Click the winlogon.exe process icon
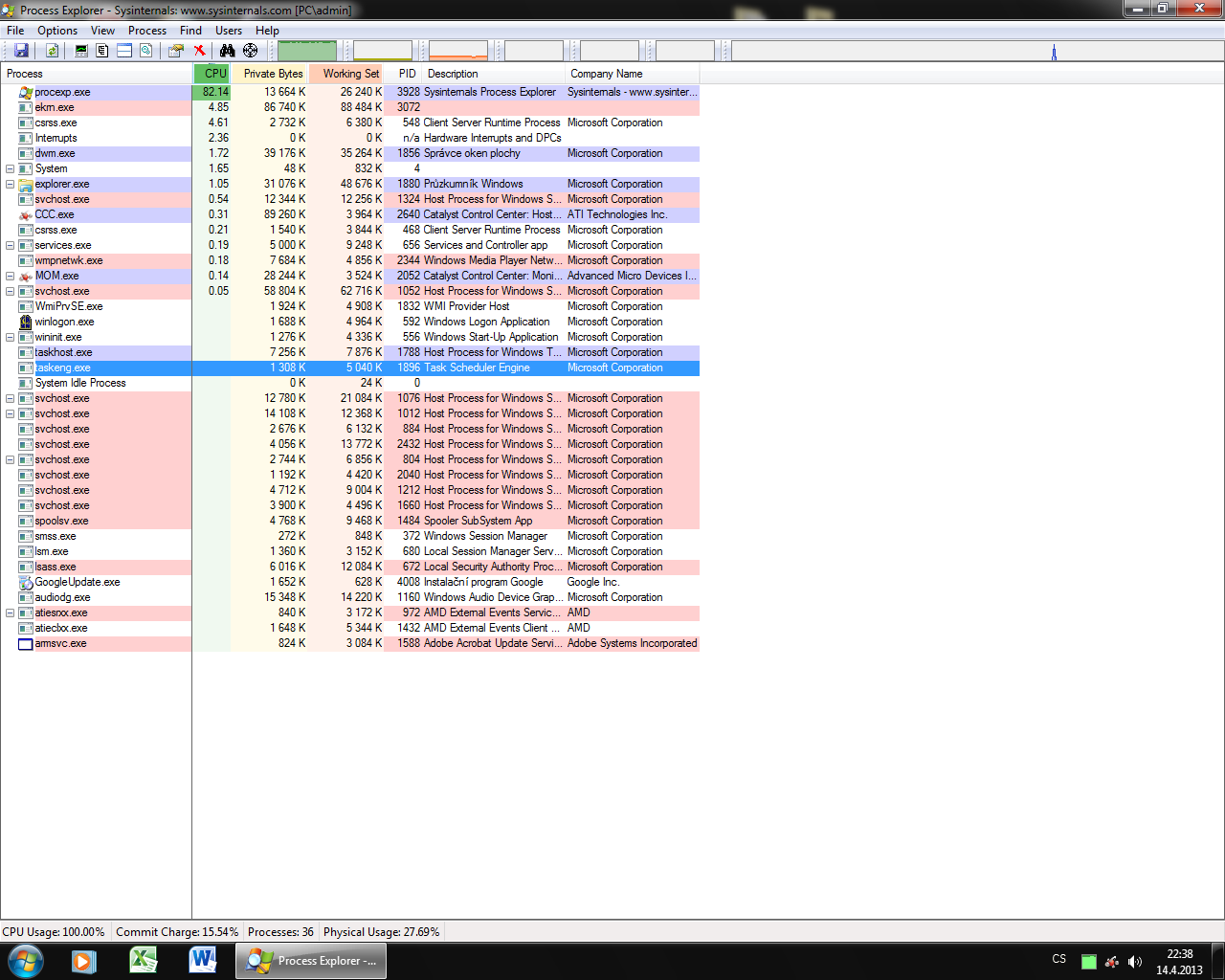Image resolution: width=1225 pixels, height=980 pixels. coord(26,322)
